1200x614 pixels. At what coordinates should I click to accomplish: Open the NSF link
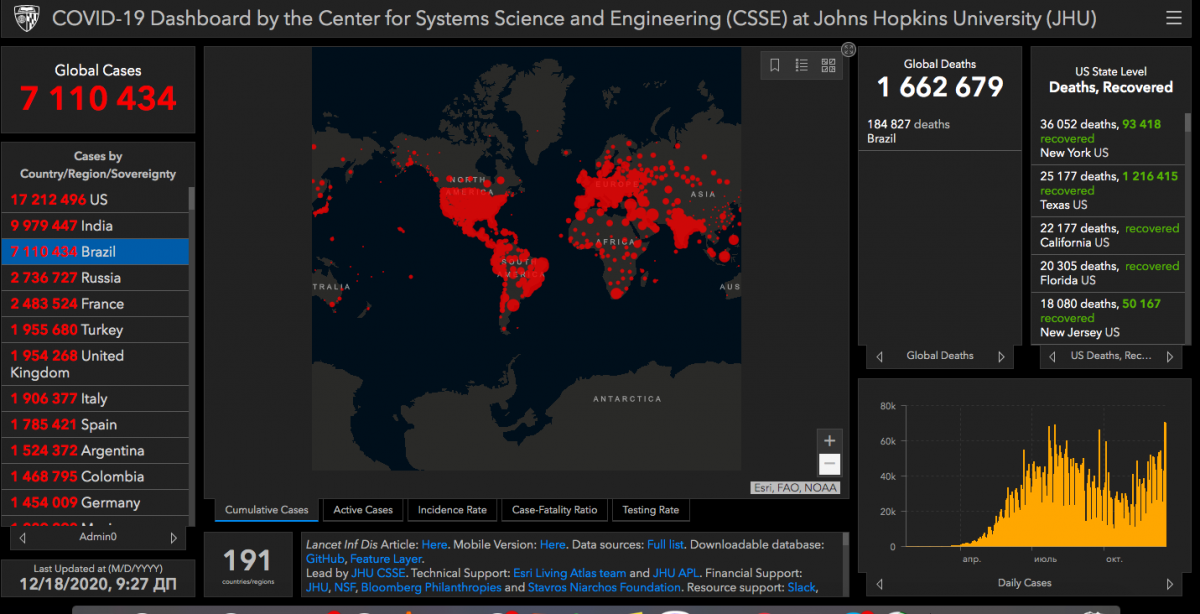[x=344, y=588]
